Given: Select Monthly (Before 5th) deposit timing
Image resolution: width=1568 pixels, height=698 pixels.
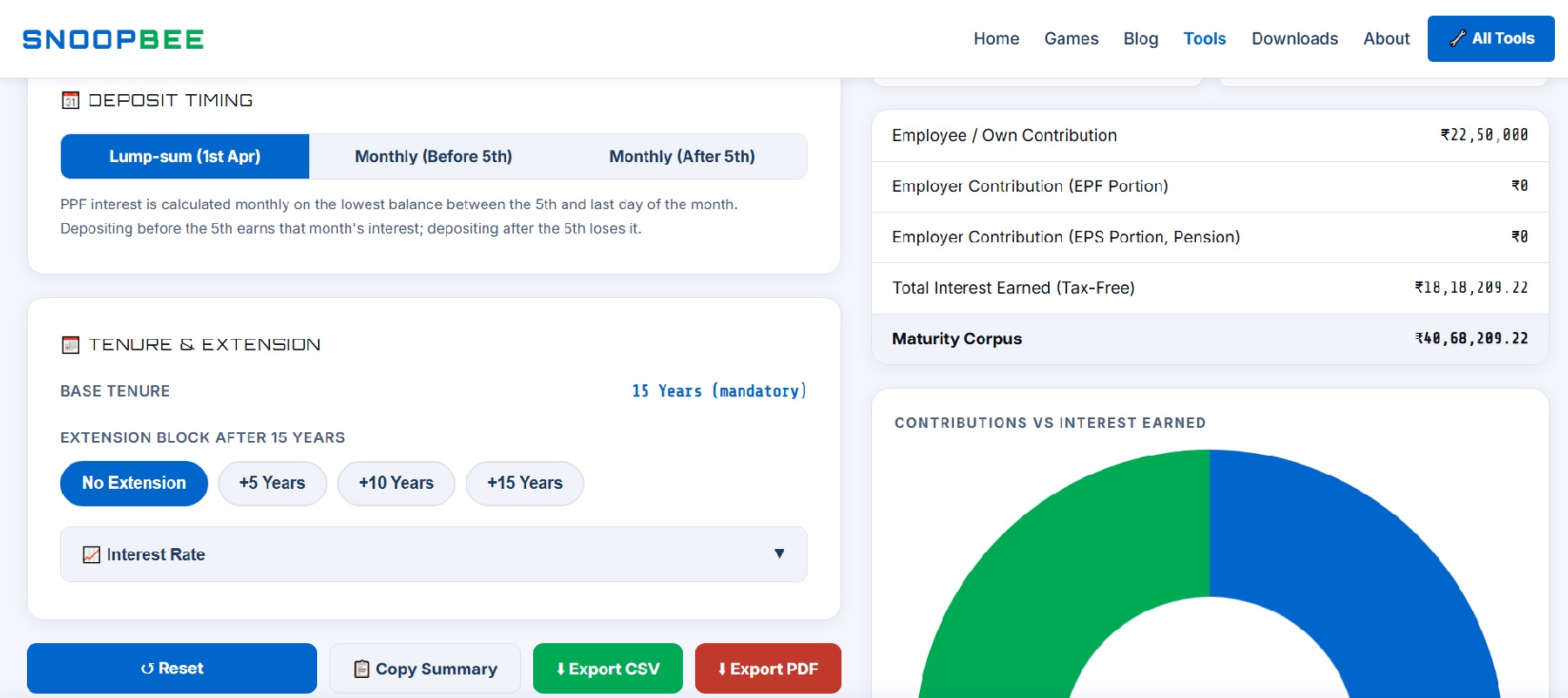Looking at the screenshot, I should coord(433,157).
